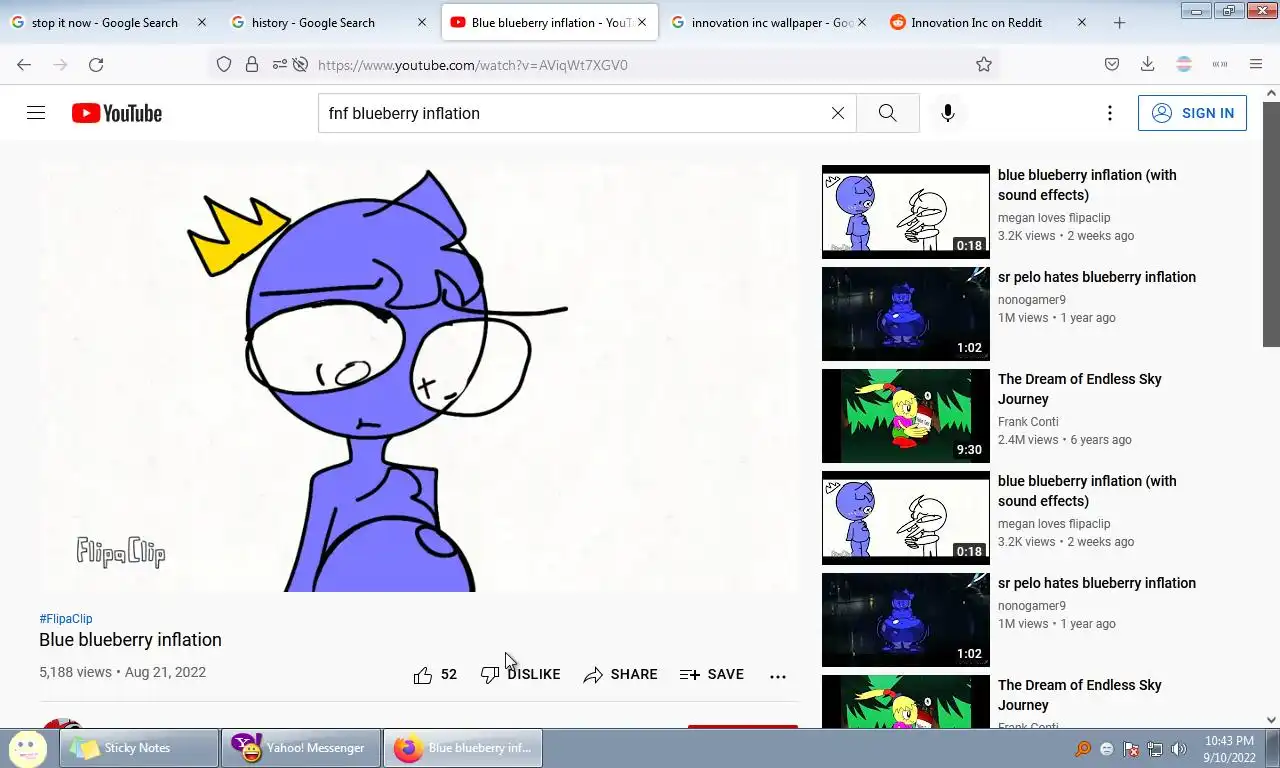Screen dimensions: 1280x768
Task: Open YouTube settings three-dot menu
Action: coord(1109,113)
